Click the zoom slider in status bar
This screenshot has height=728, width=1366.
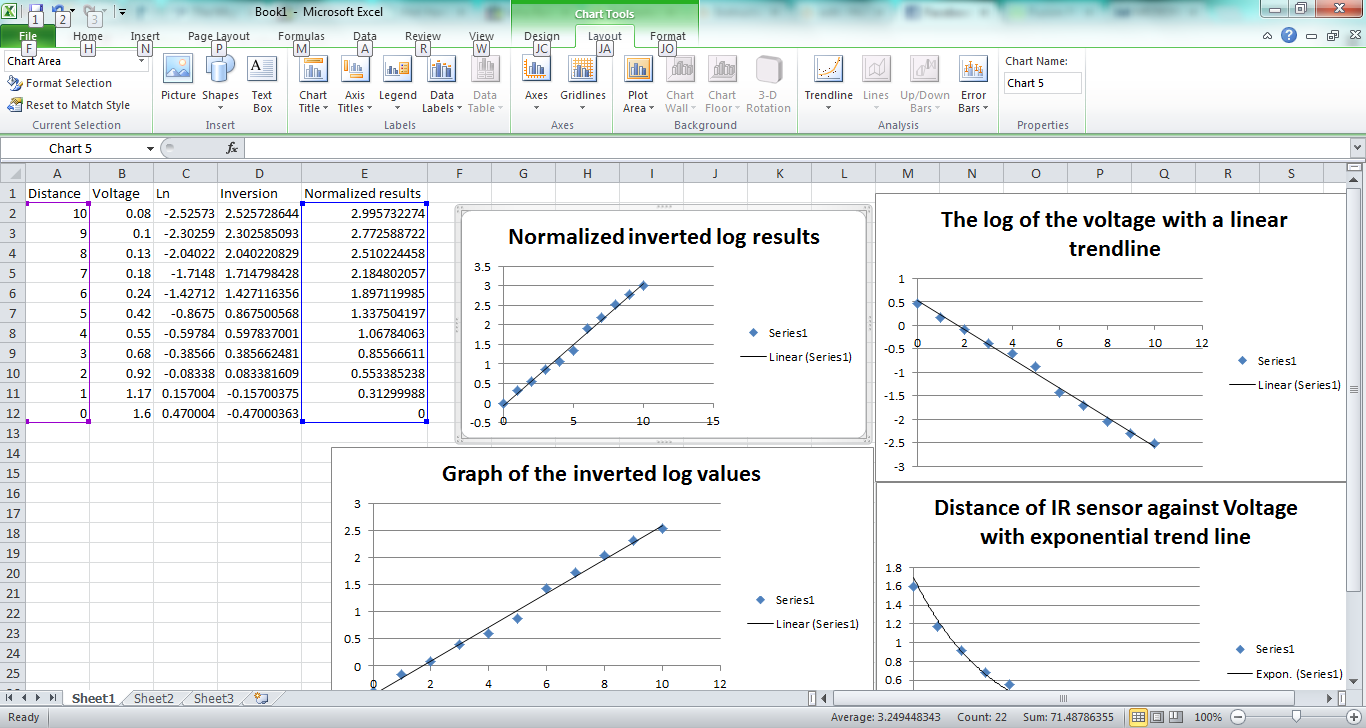click(x=1297, y=717)
